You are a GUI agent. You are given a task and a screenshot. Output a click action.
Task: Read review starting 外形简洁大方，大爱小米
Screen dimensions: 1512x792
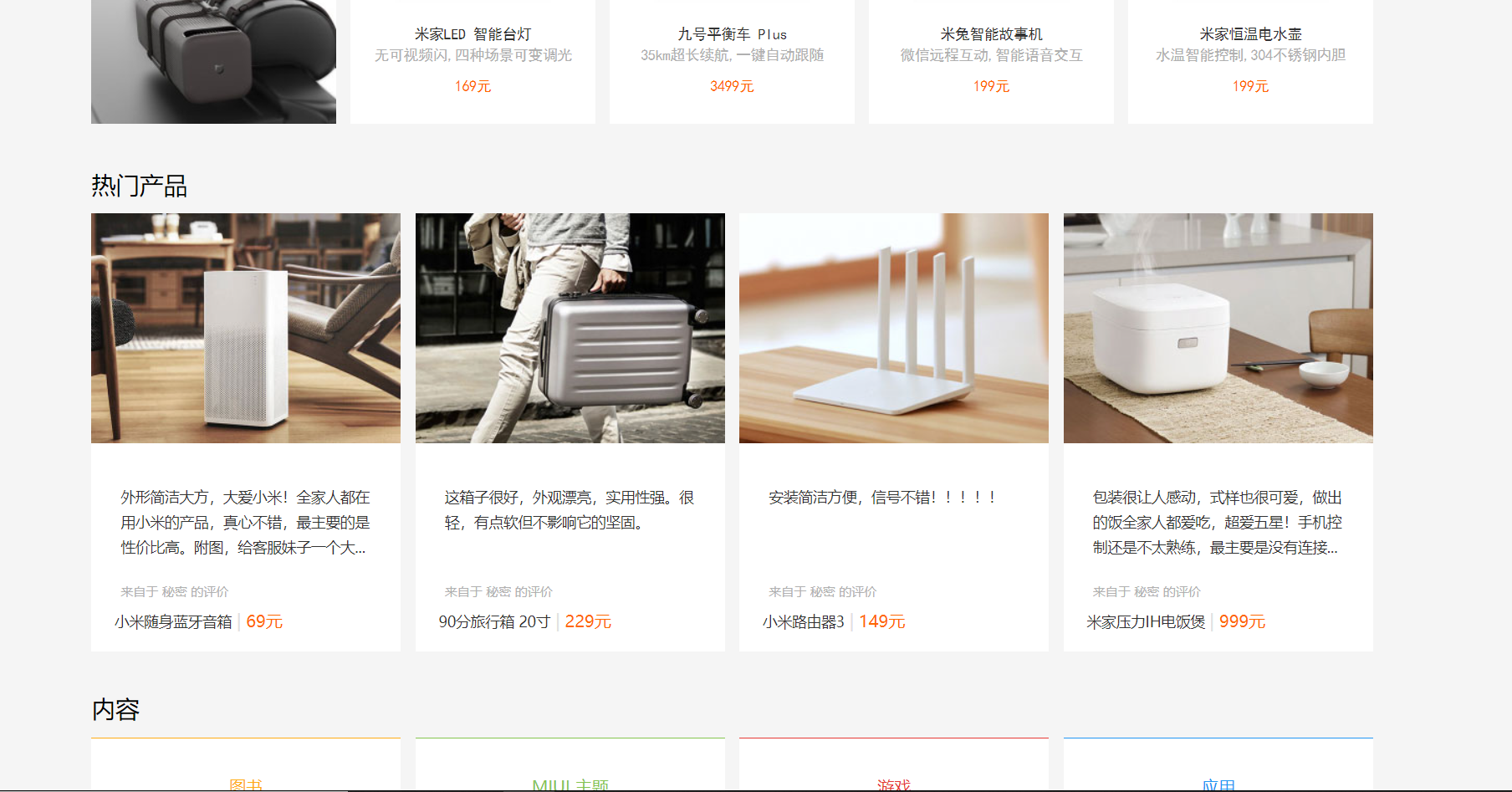click(245, 523)
